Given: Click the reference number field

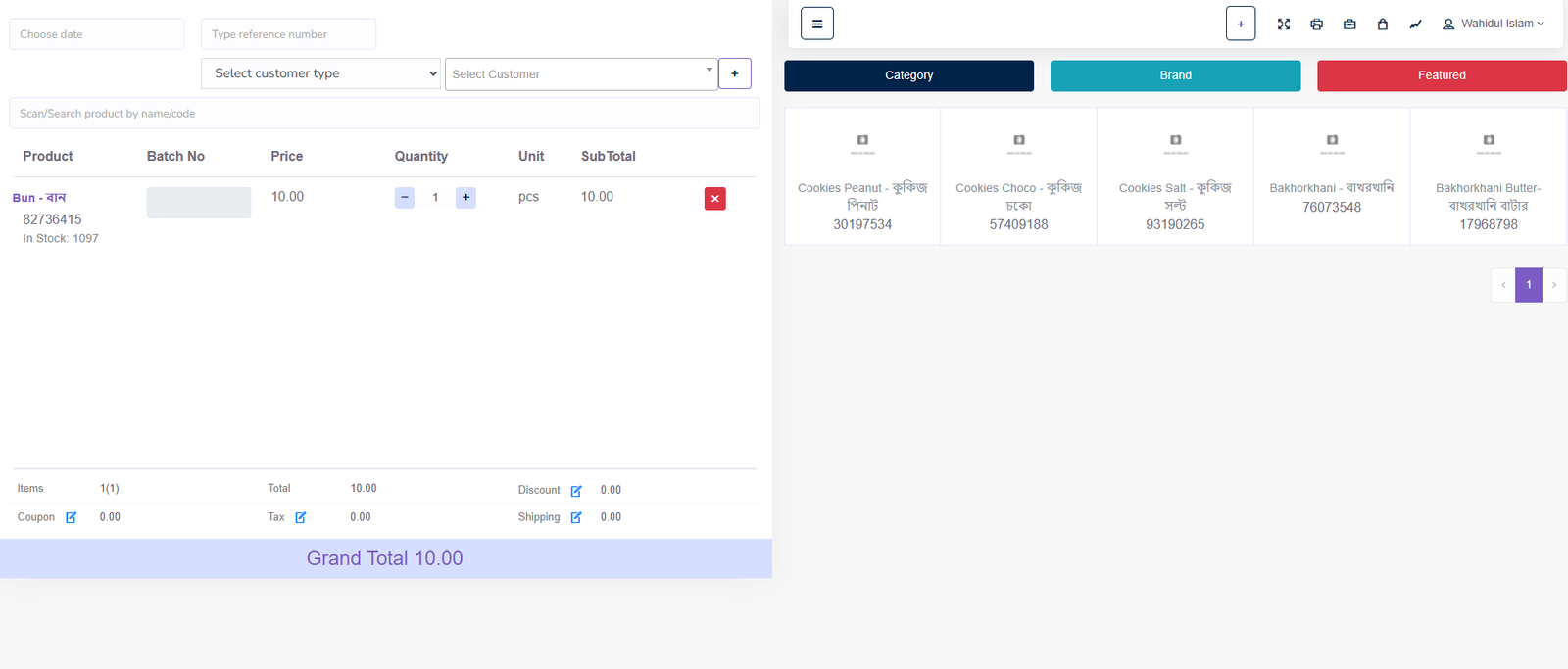Looking at the screenshot, I should [288, 34].
